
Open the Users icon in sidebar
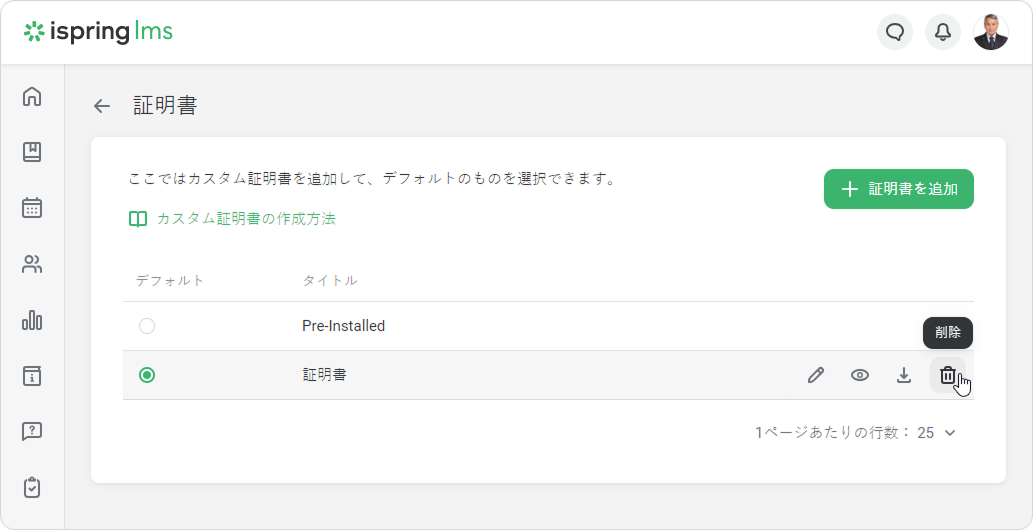coord(32,264)
